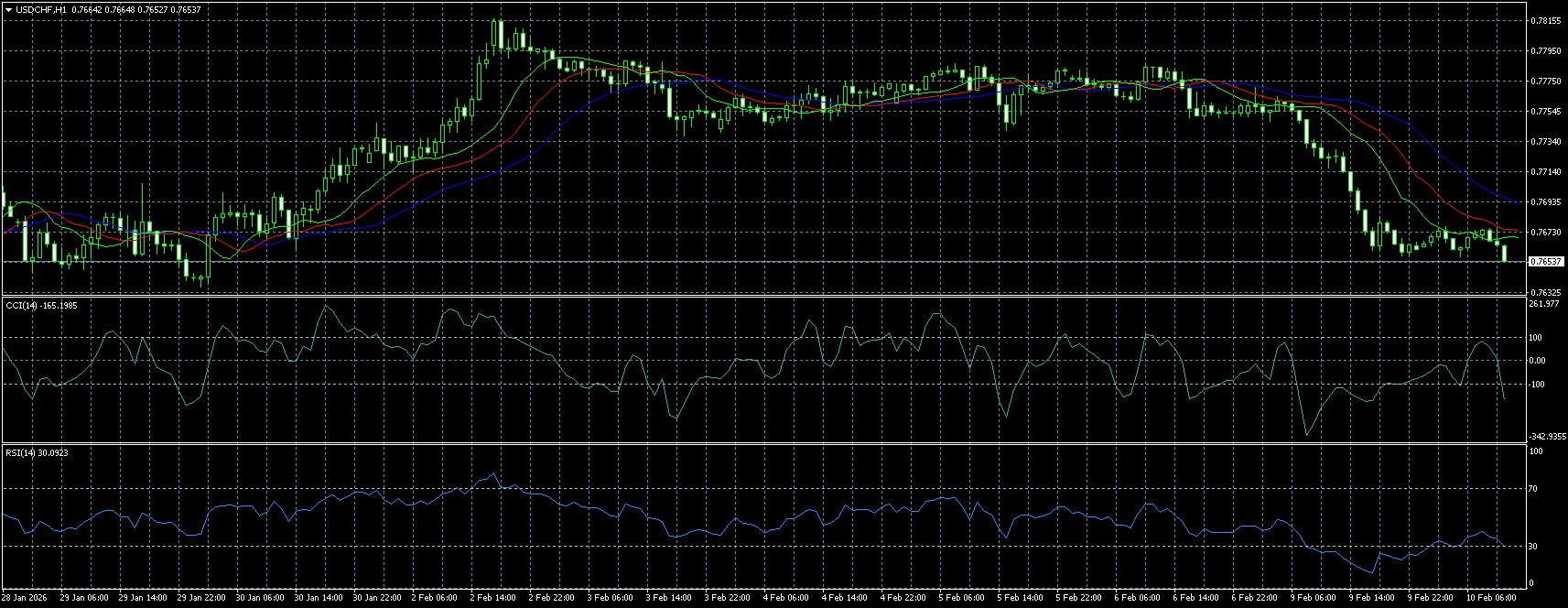This screenshot has height=608, width=1568.
Task: Click the 5 Feb 06:00 time label
Action: click(x=961, y=598)
